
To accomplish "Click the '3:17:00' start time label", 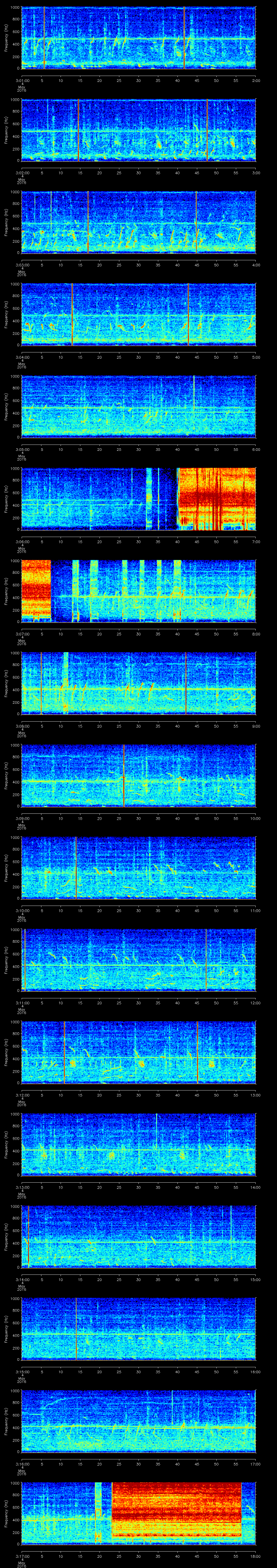I will click(22, 1556).
